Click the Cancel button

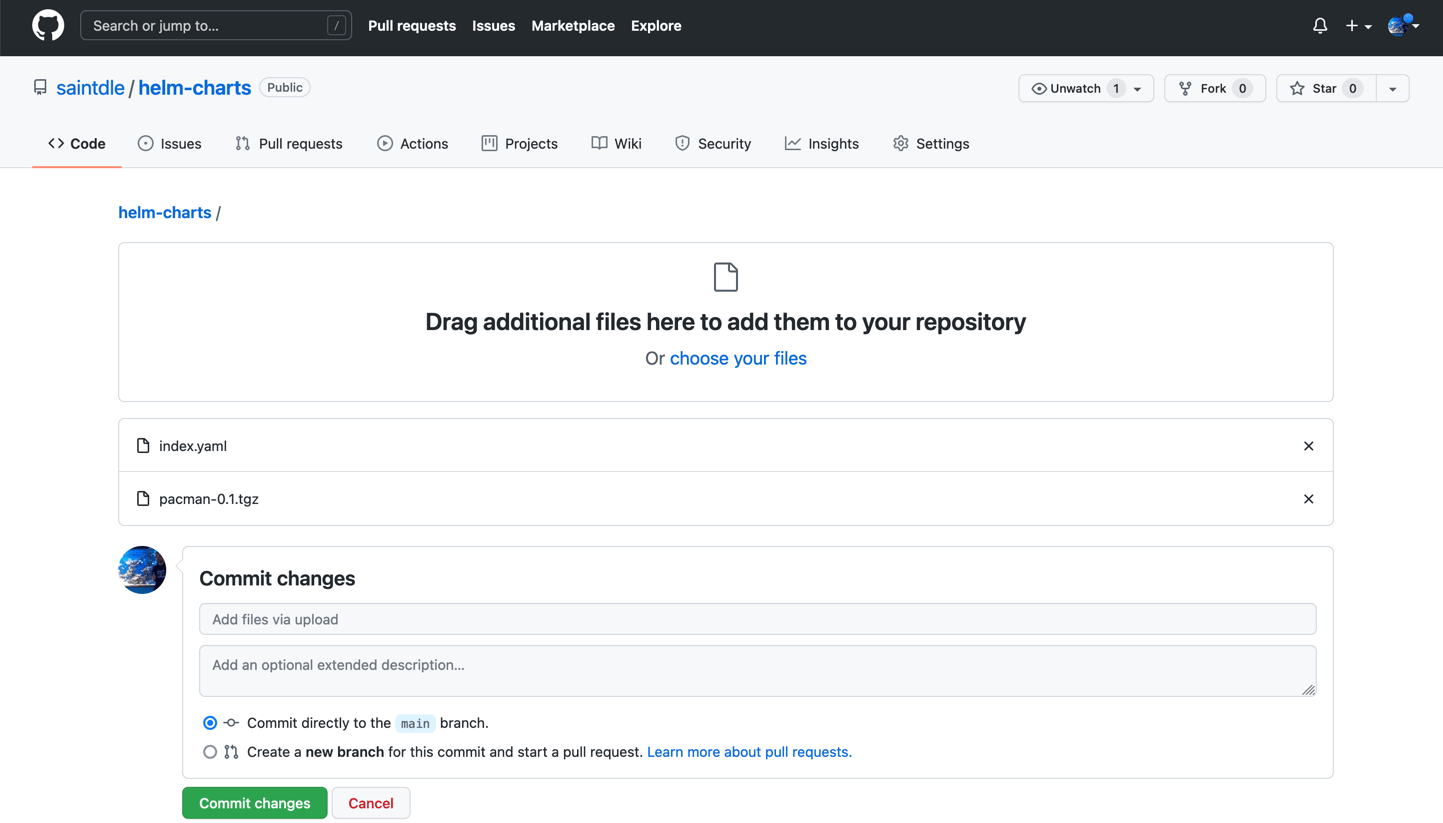pos(371,803)
